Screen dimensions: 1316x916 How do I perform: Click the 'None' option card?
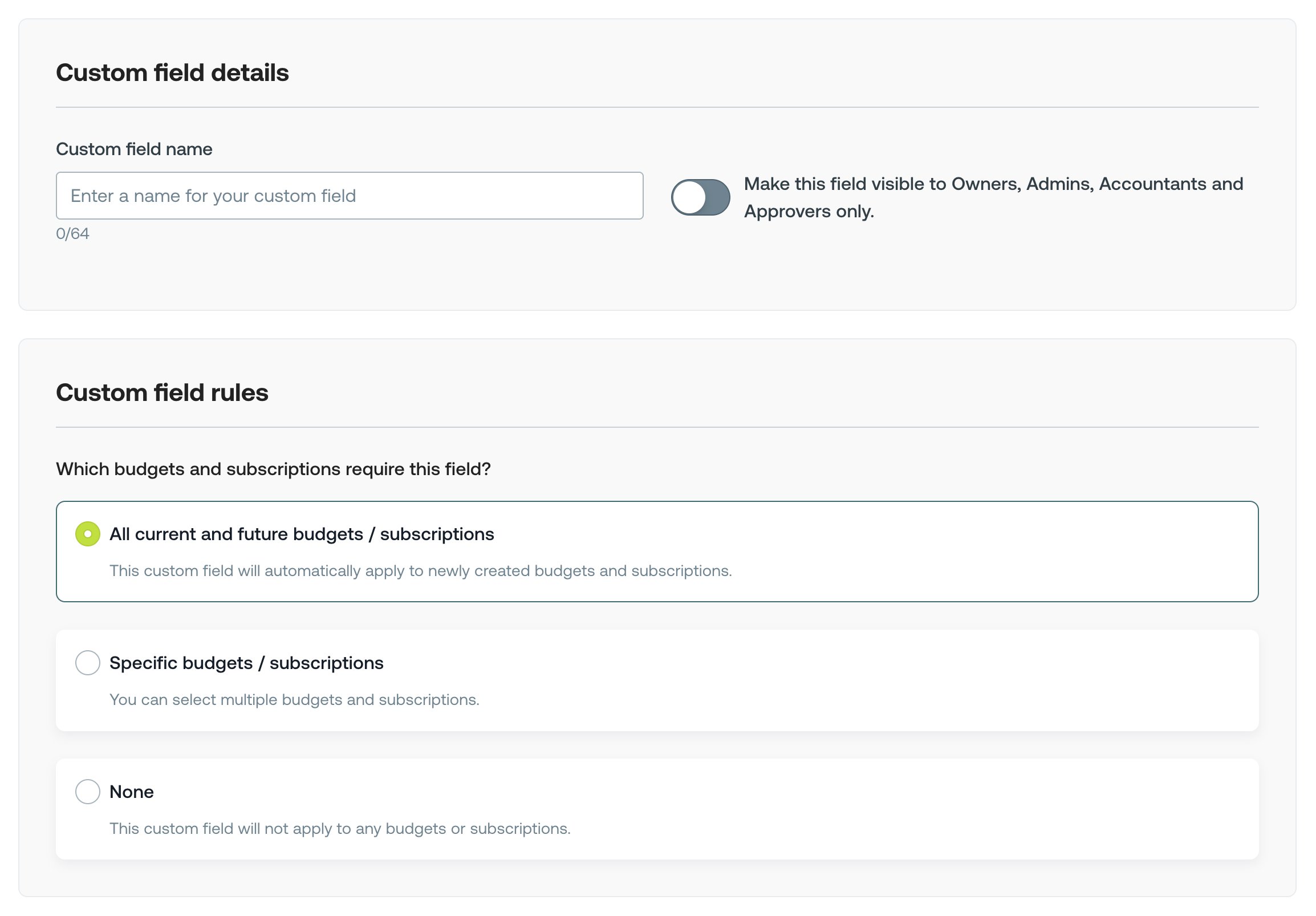(x=657, y=809)
